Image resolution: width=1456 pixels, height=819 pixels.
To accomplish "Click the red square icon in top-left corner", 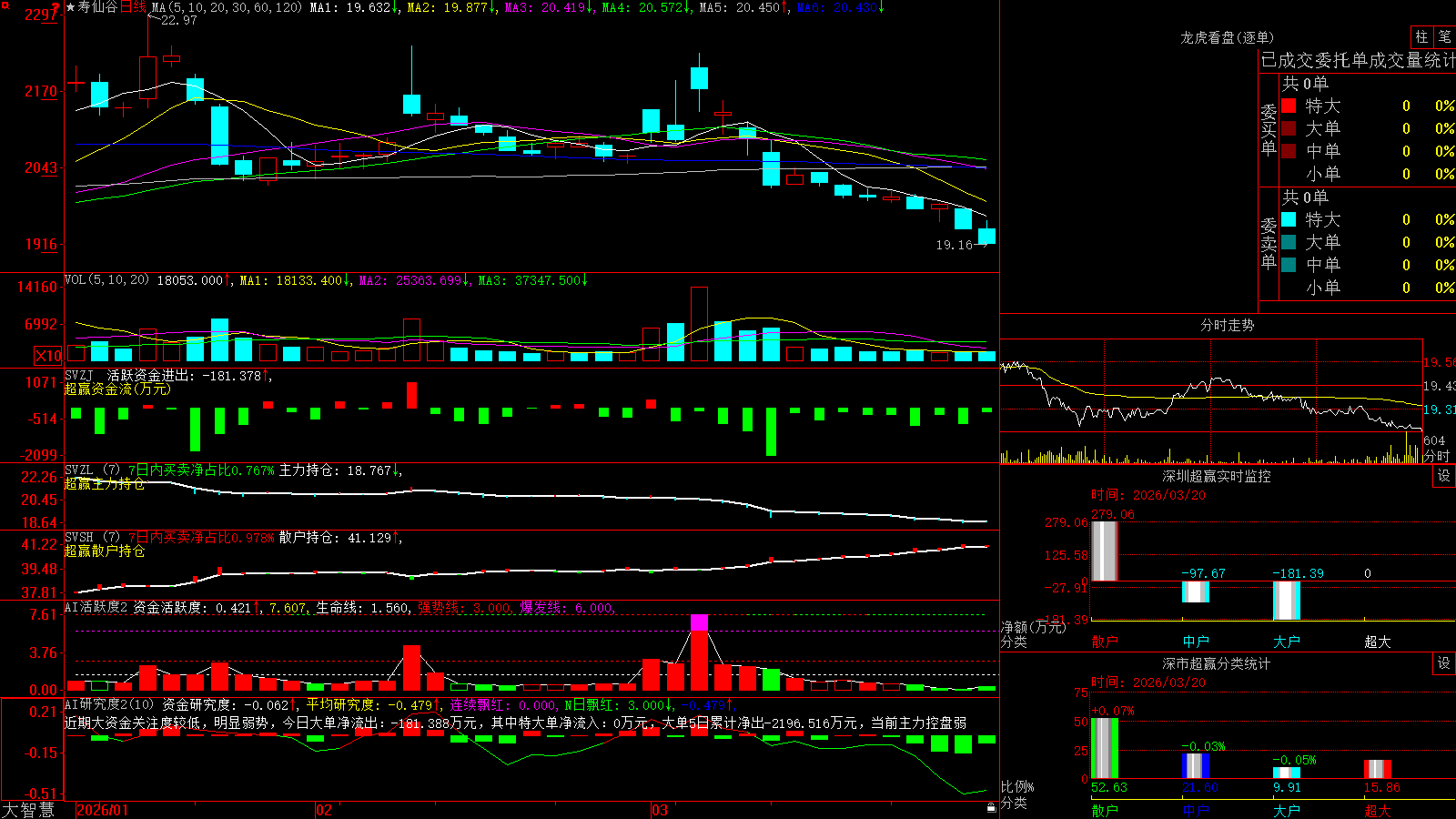I will coord(4,4).
